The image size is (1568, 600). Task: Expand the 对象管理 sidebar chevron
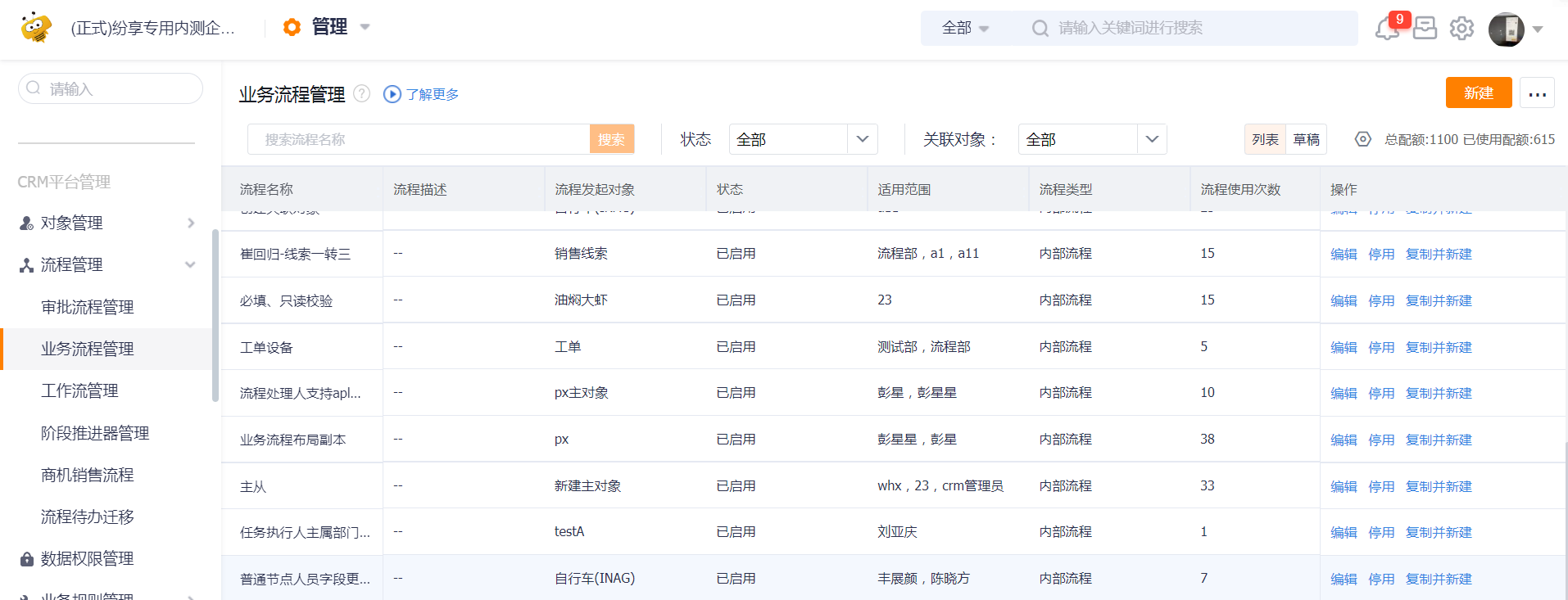[191, 223]
